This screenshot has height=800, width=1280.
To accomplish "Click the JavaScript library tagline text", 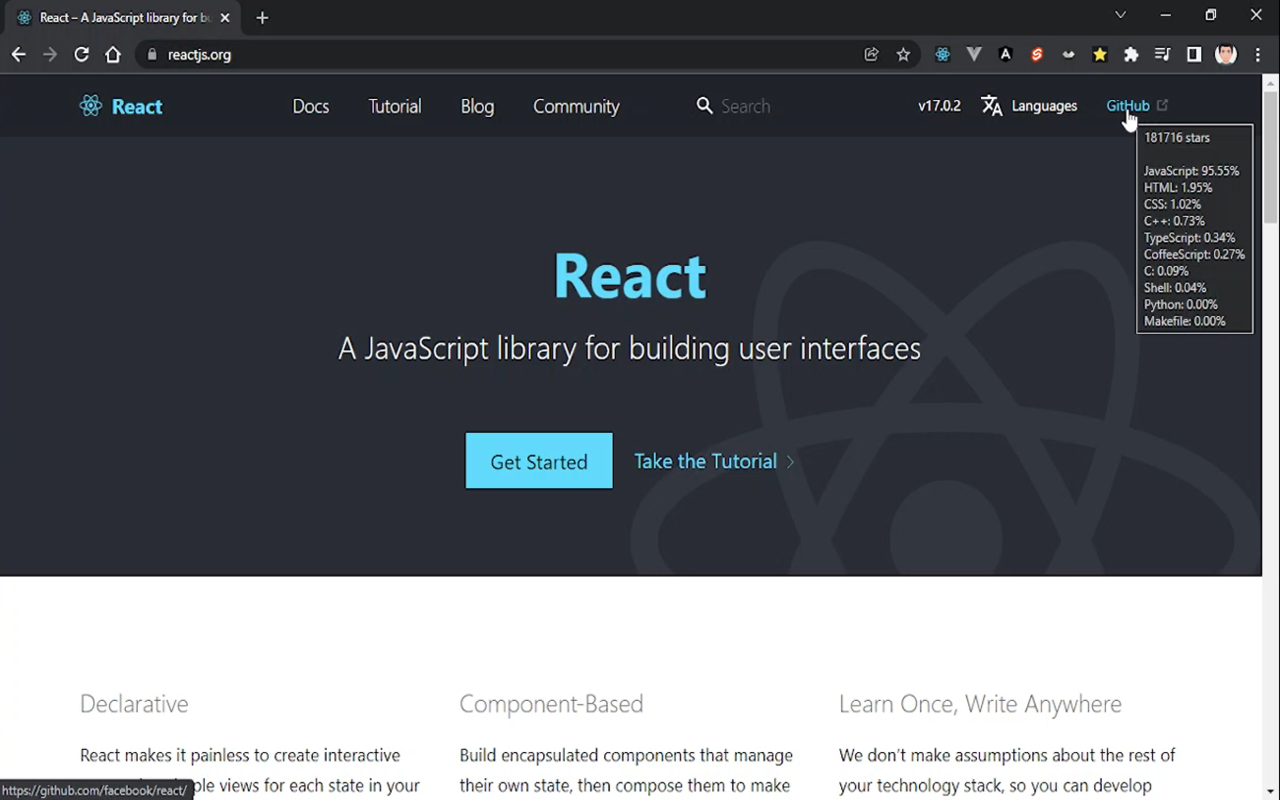I will coord(630,348).
